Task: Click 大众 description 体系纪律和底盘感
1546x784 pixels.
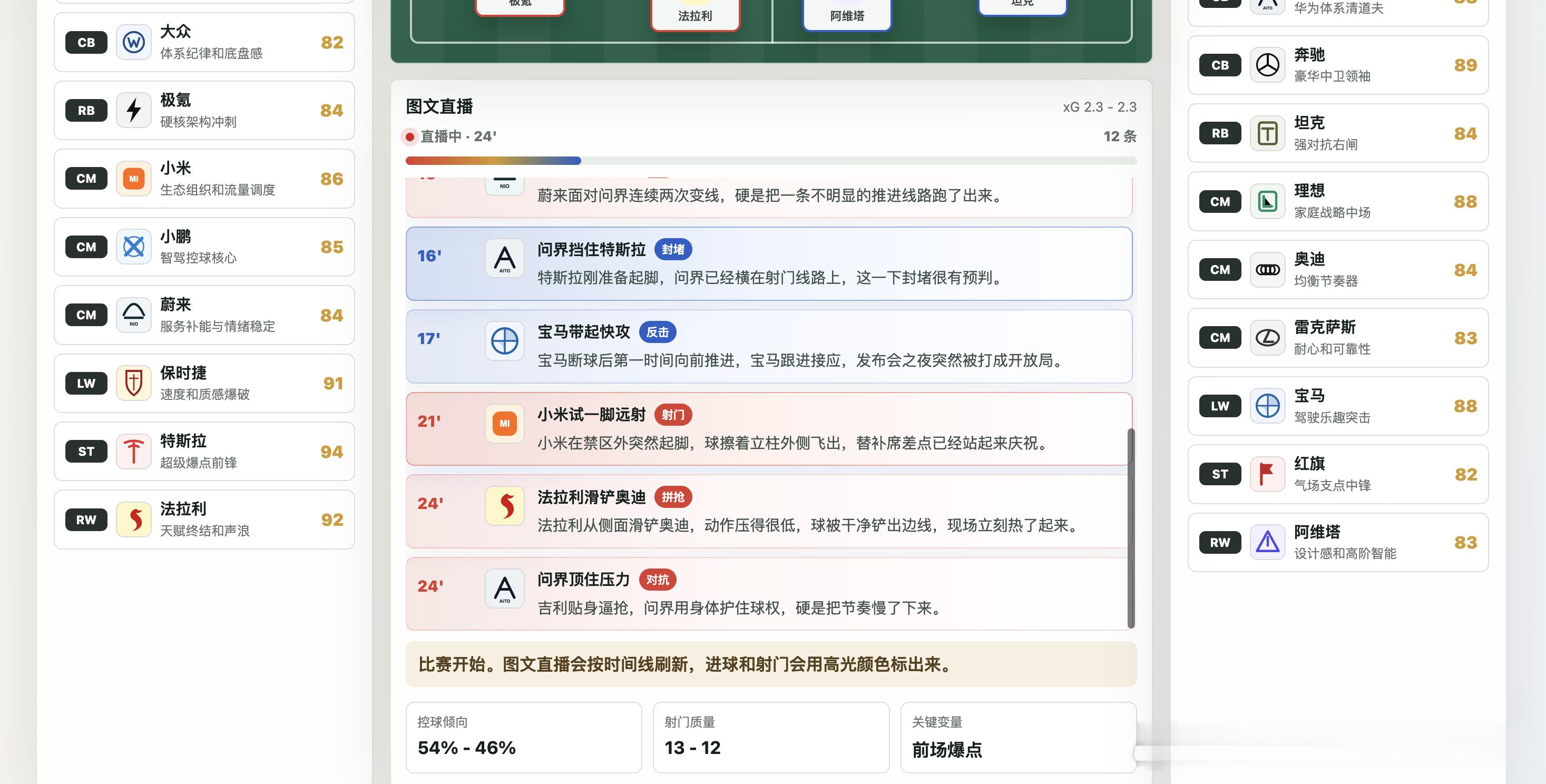Action: coord(211,53)
